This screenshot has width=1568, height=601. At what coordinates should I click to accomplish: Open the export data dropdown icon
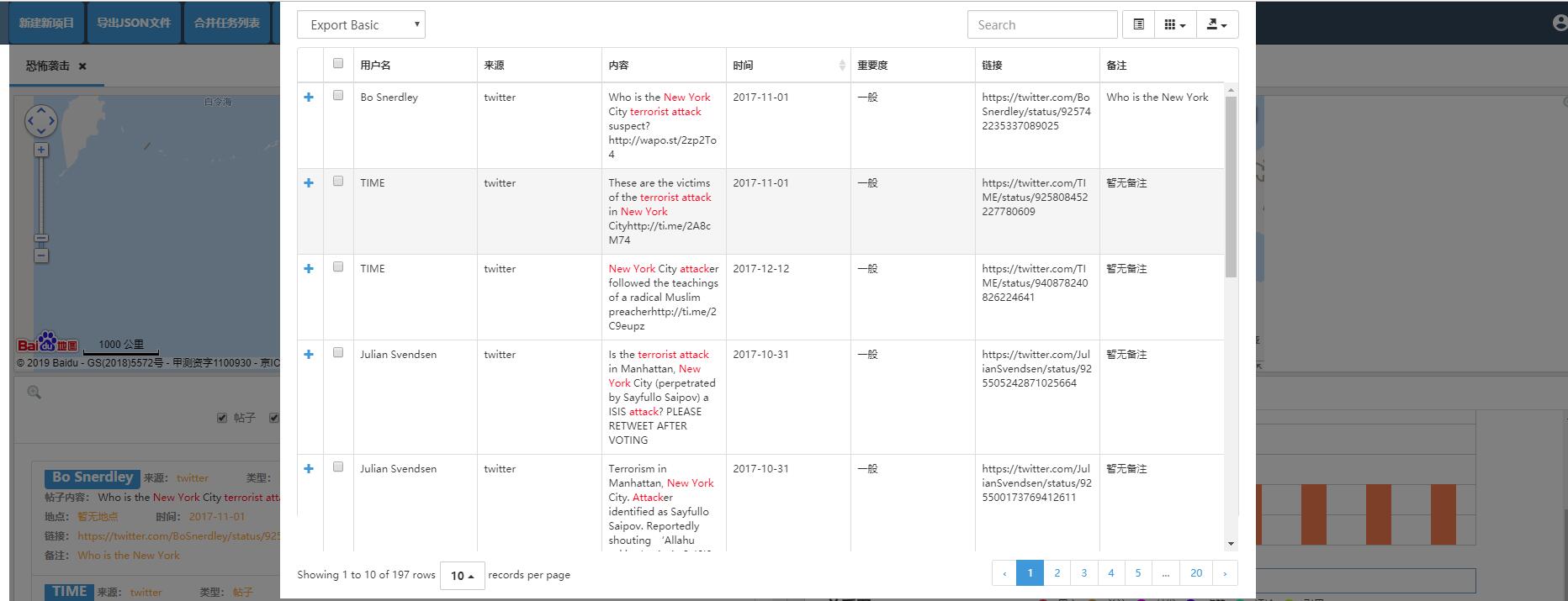point(1216,24)
